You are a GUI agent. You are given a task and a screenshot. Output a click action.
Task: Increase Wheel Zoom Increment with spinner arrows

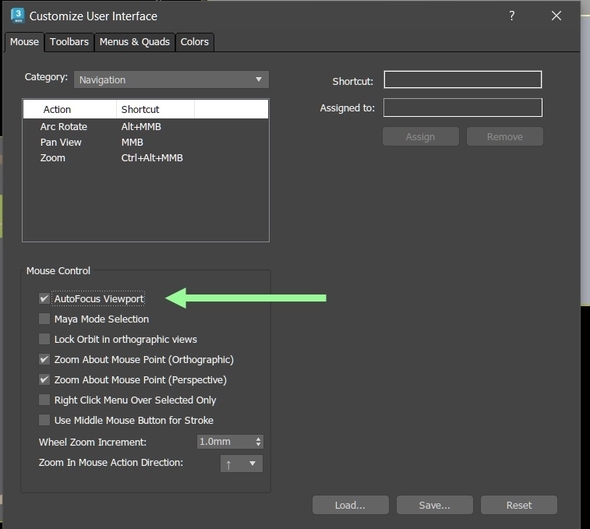click(258, 439)
